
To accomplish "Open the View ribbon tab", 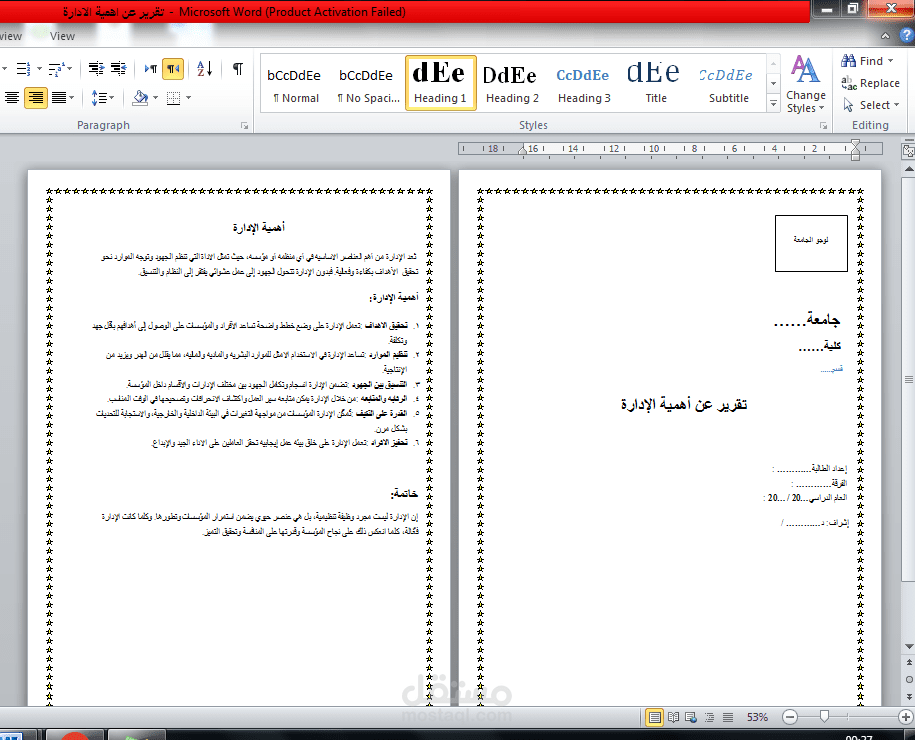I will [62, 36].
